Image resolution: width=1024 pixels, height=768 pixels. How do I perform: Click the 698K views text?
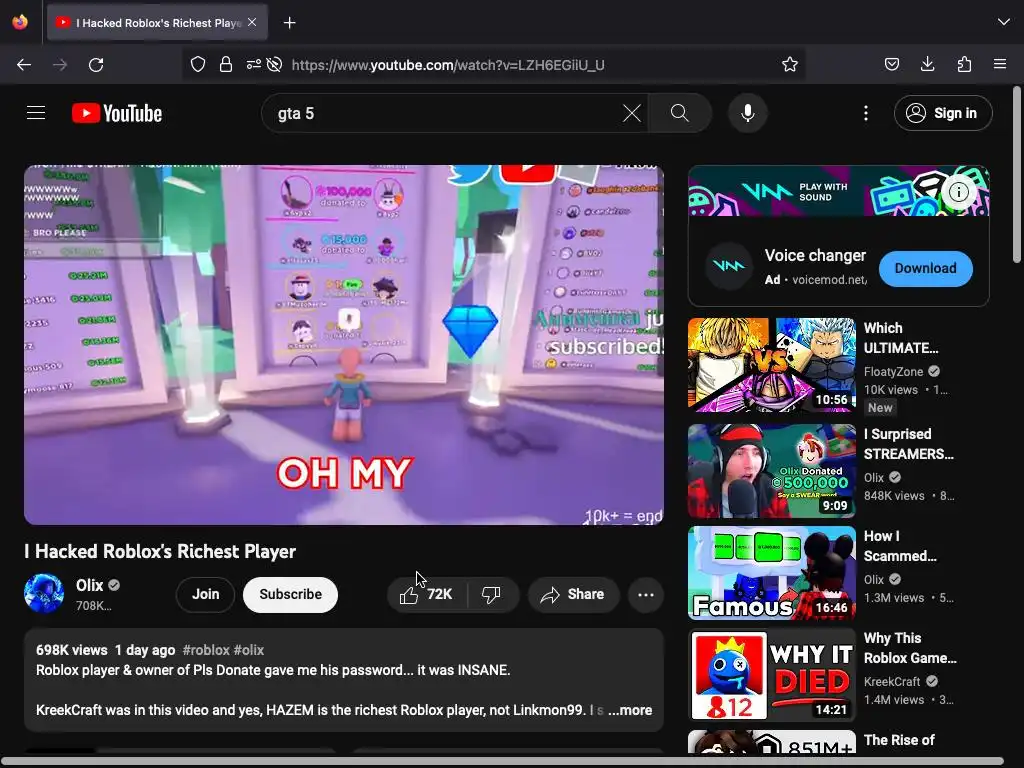click(72, 650)
